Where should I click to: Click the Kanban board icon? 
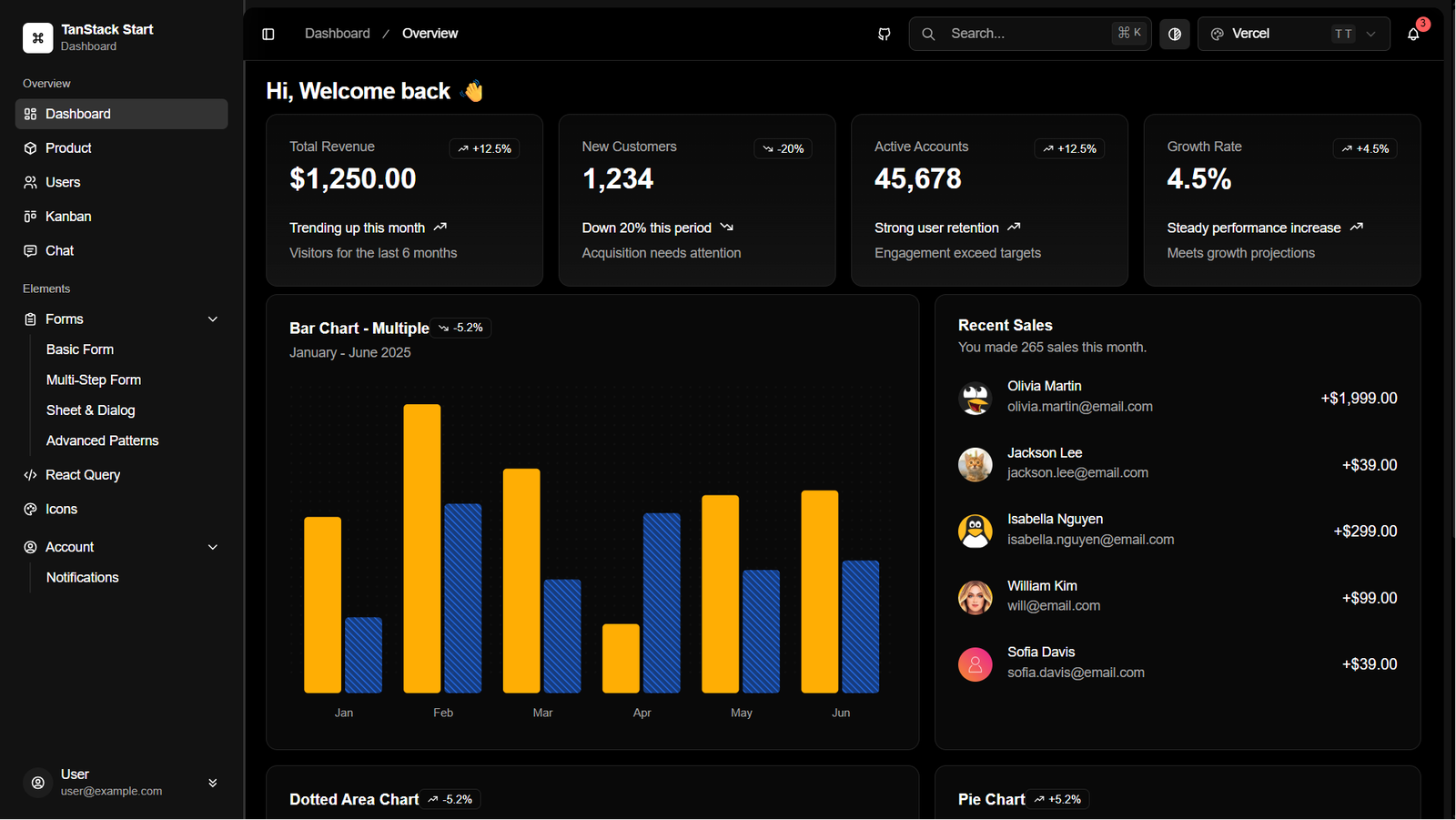point(31,217)
